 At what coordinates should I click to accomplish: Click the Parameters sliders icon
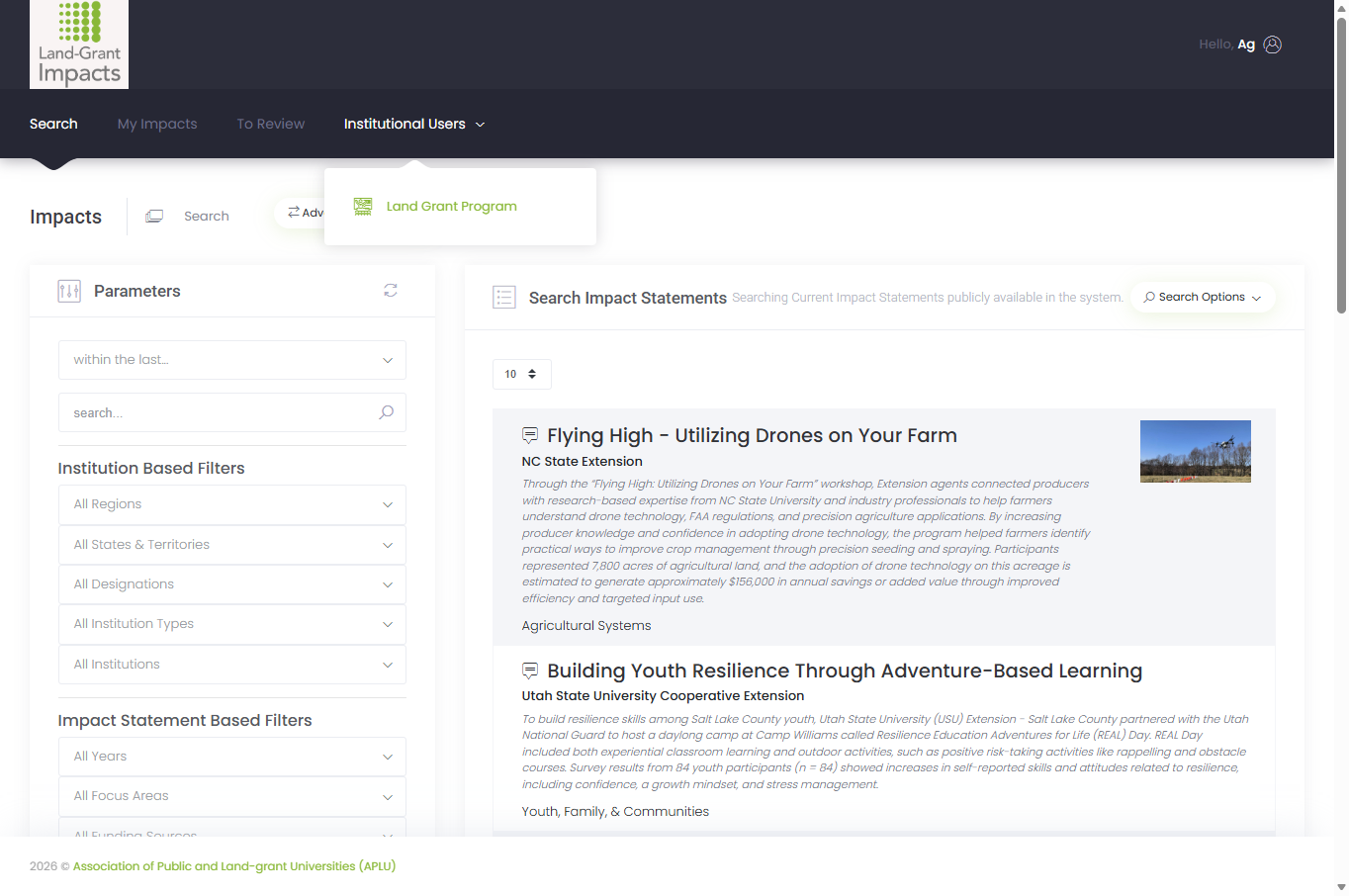click(x=69, y=291)
